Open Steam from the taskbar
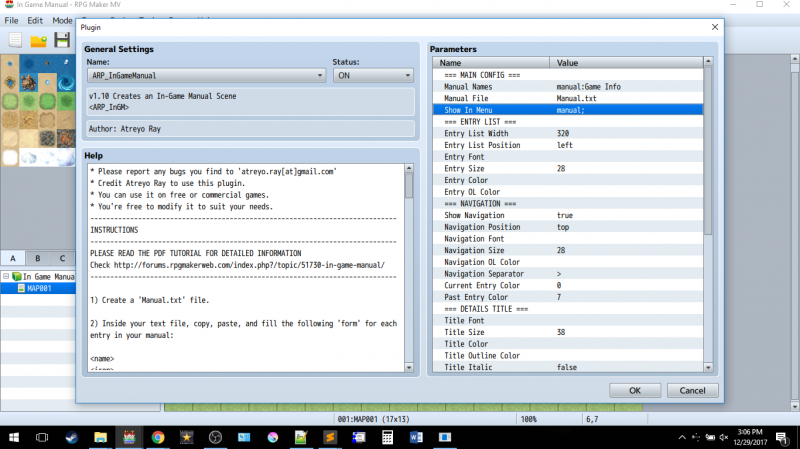This screenshot has height=449, width=800. click(71, 437)
